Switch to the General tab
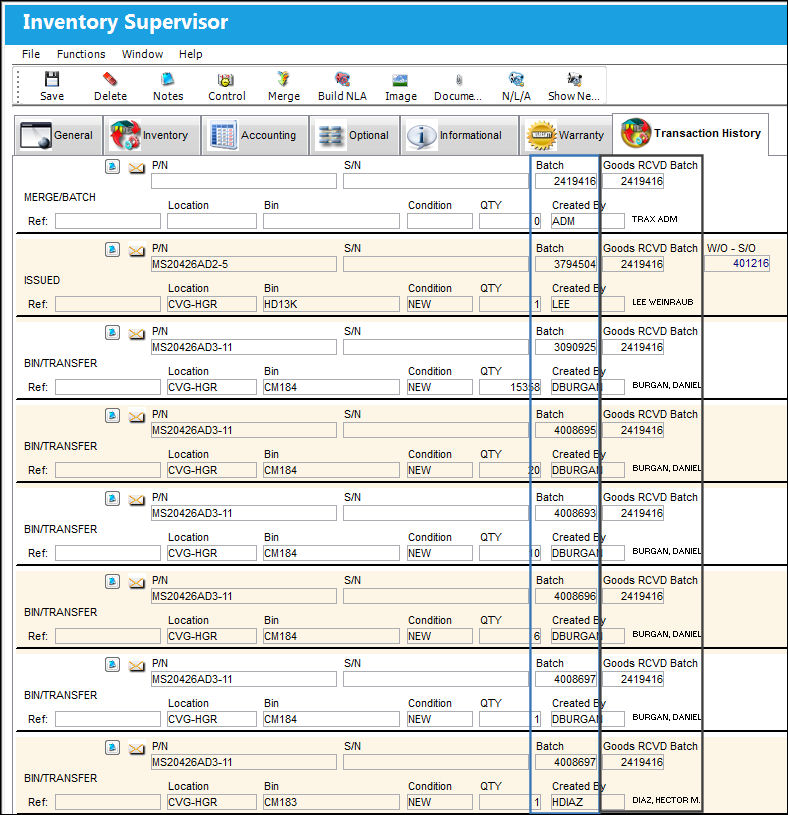 [58, 135]
